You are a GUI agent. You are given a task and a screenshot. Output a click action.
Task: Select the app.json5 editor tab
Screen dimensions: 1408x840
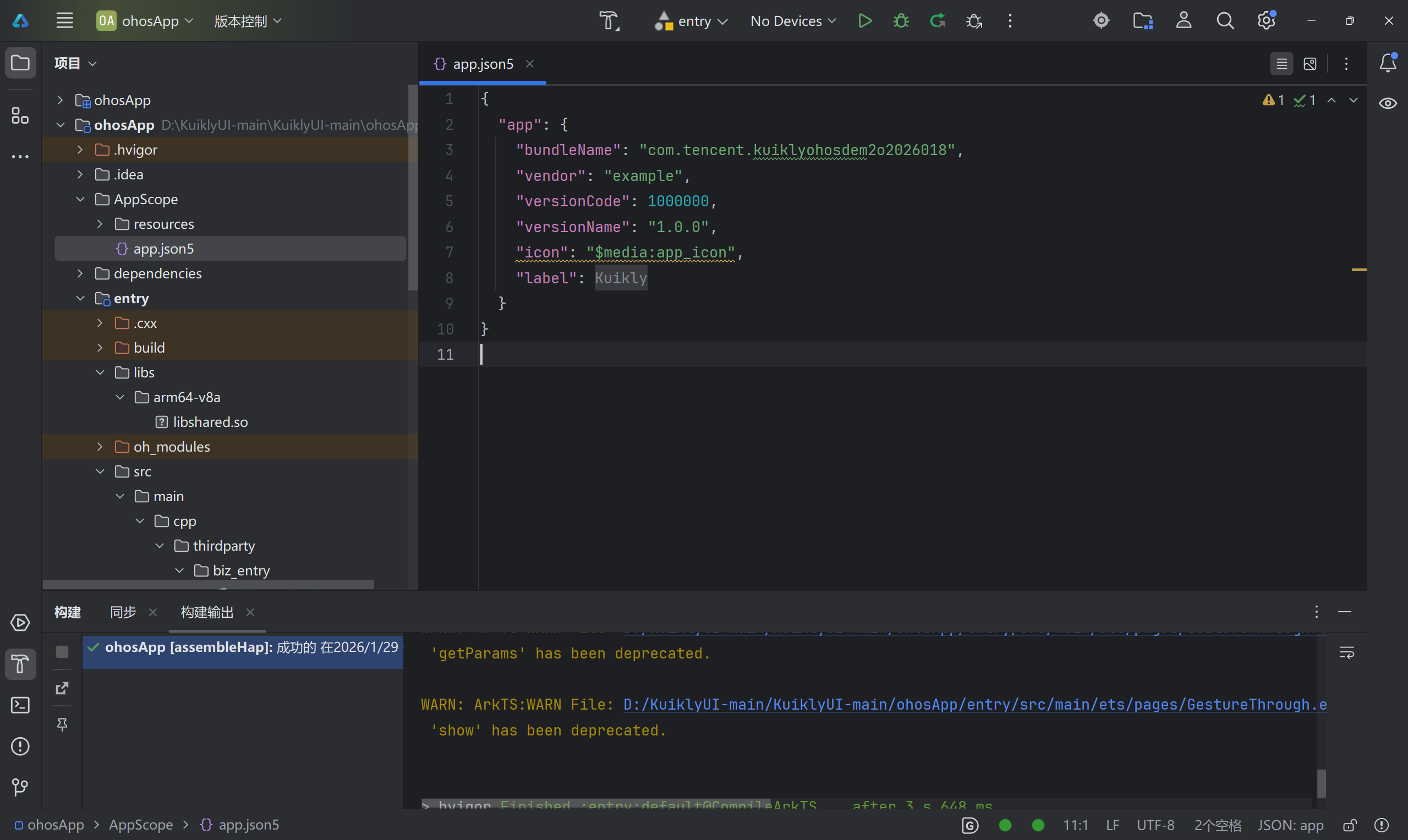pos(483,64)
